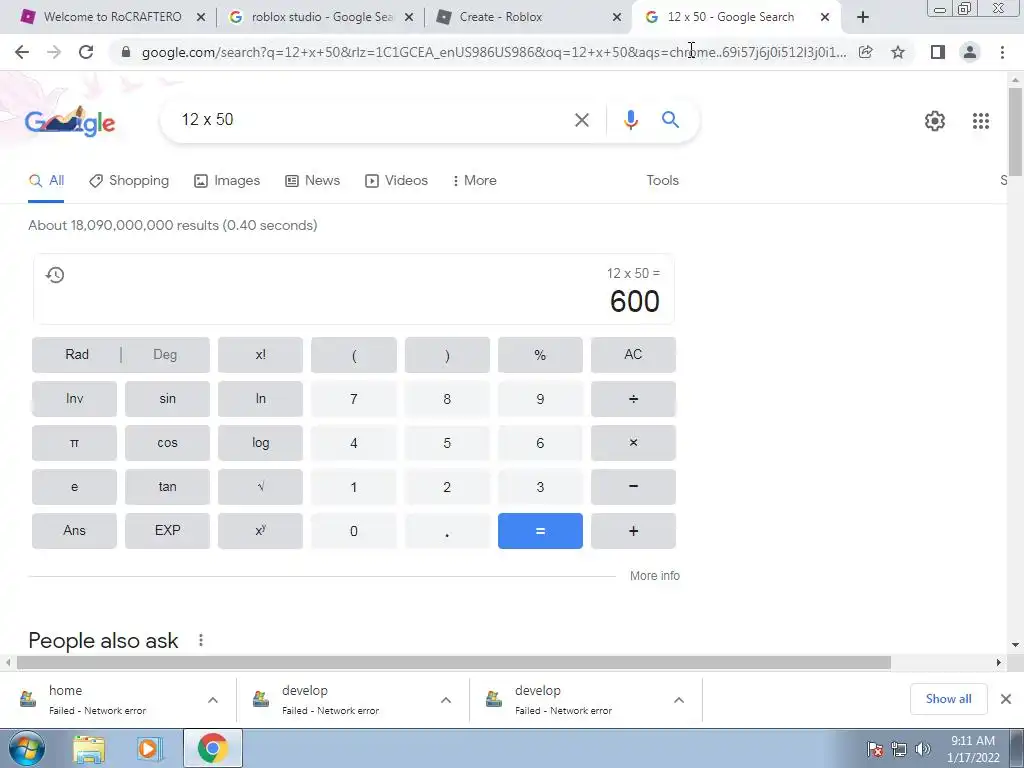This screenshot has width=1024, height=768.
Task: Click the blue equals button
Action: click(540, 531)
